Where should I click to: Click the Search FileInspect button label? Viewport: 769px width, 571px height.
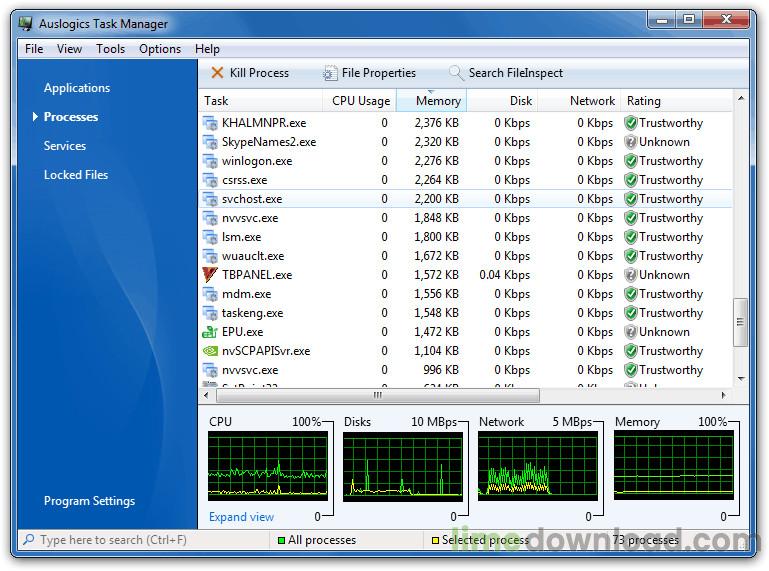[515, 73]
